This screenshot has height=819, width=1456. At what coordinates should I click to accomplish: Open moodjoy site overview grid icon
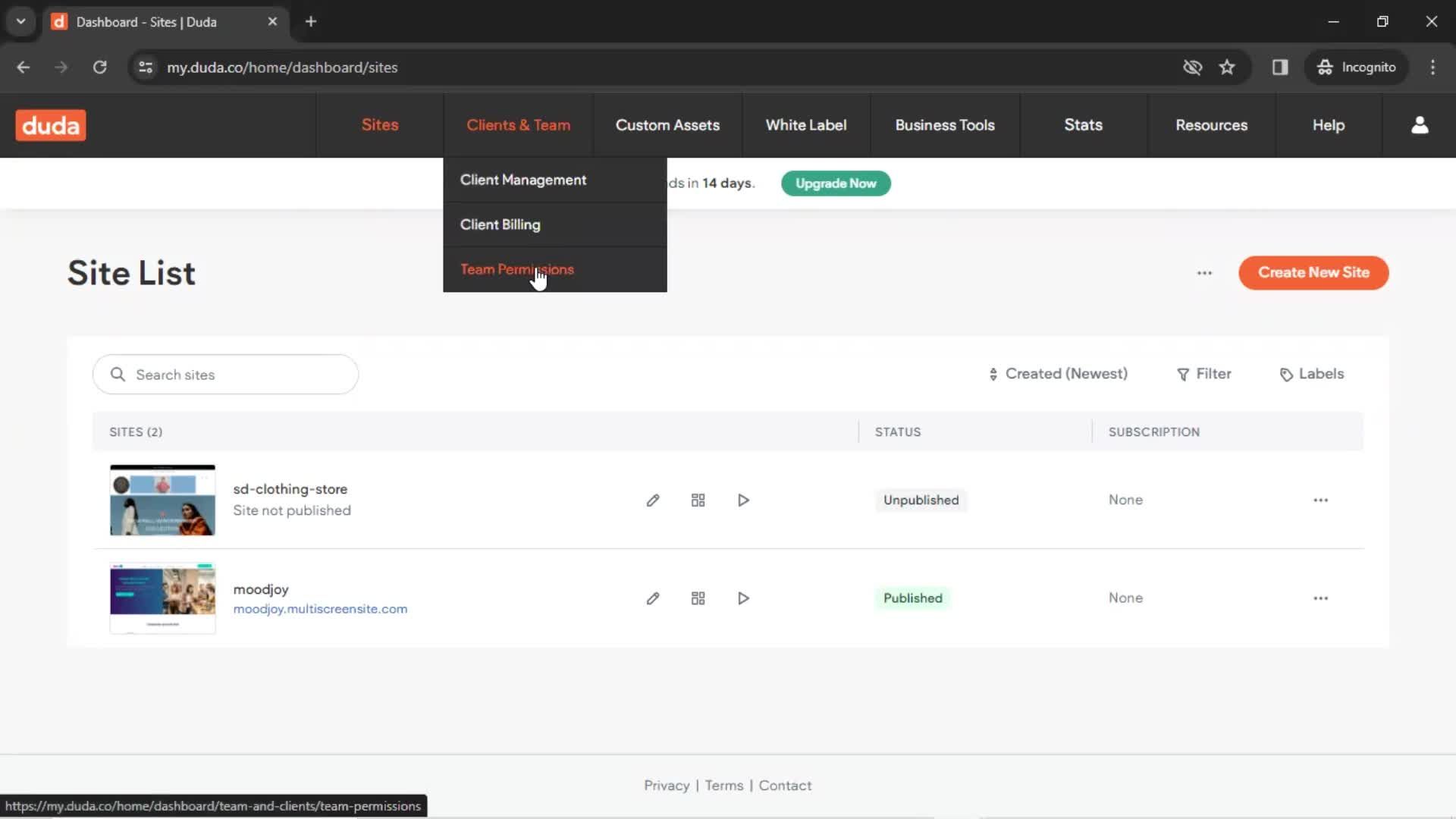click(698, 598)
